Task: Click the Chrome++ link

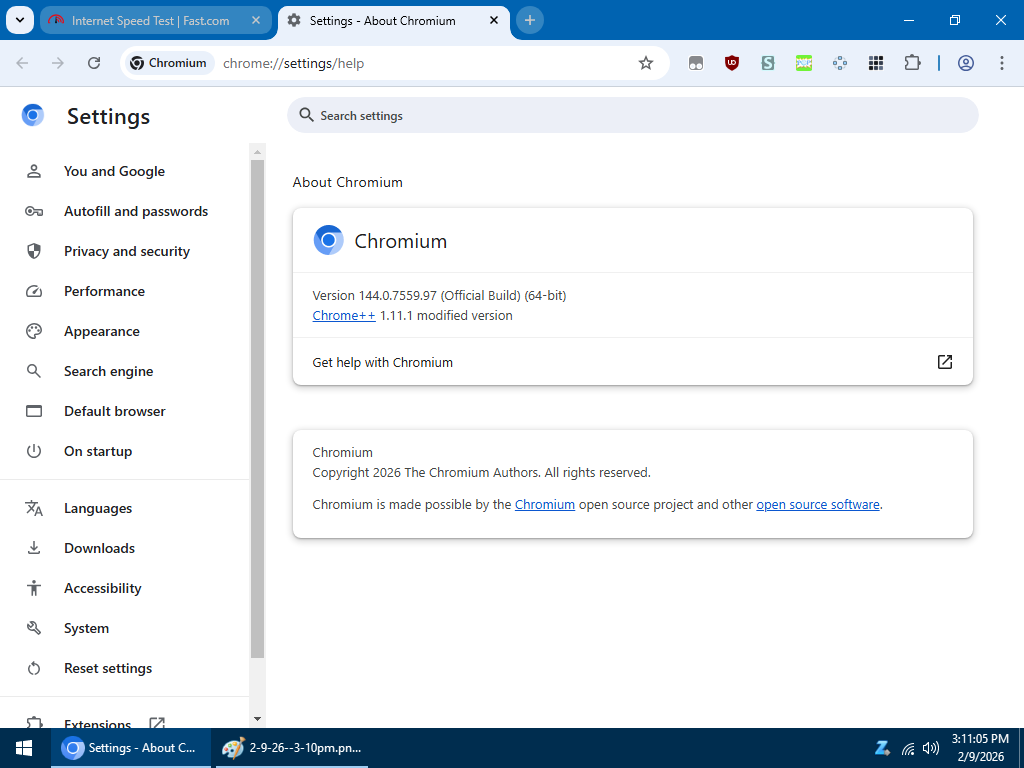Action: pos(344,315)
